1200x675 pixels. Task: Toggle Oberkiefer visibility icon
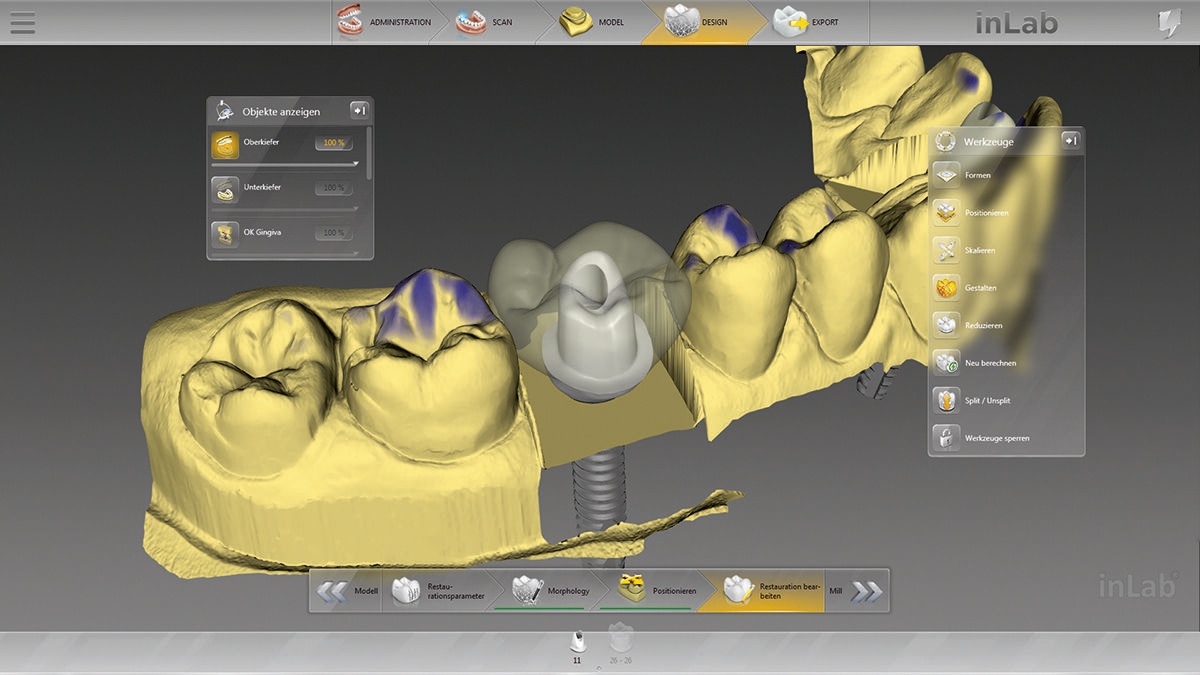(225, 144)
